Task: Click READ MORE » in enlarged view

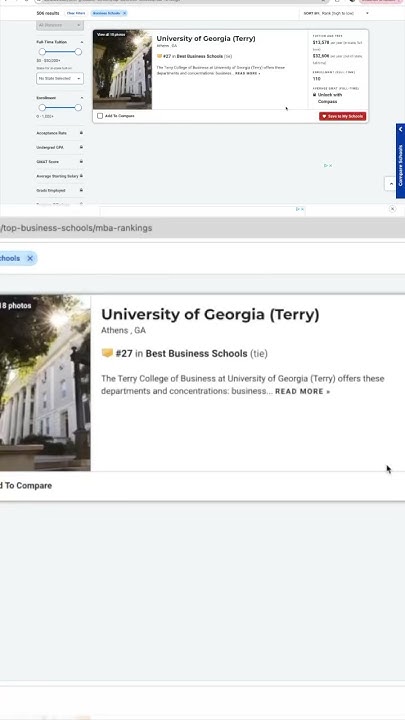Action: 302,391
